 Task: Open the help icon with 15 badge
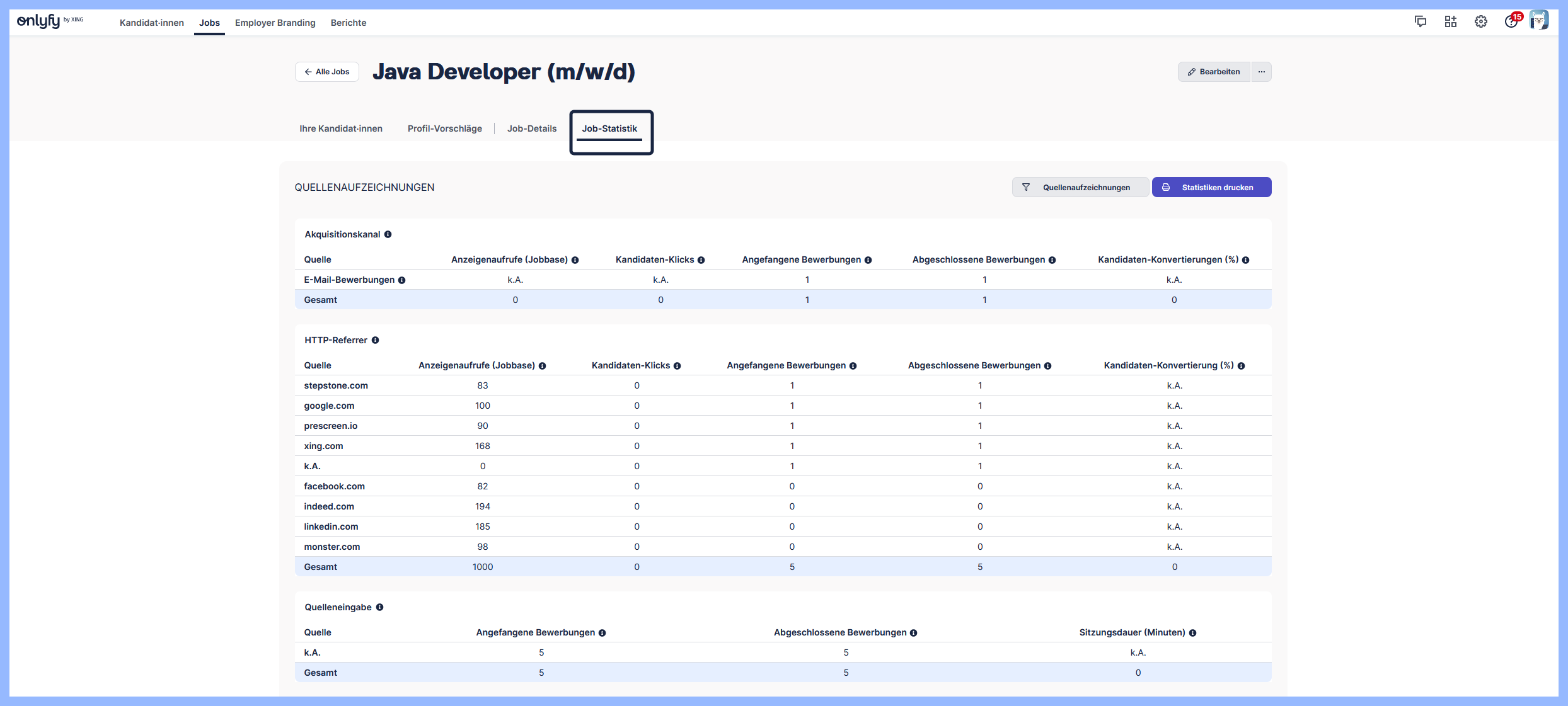coord(1511,22)
